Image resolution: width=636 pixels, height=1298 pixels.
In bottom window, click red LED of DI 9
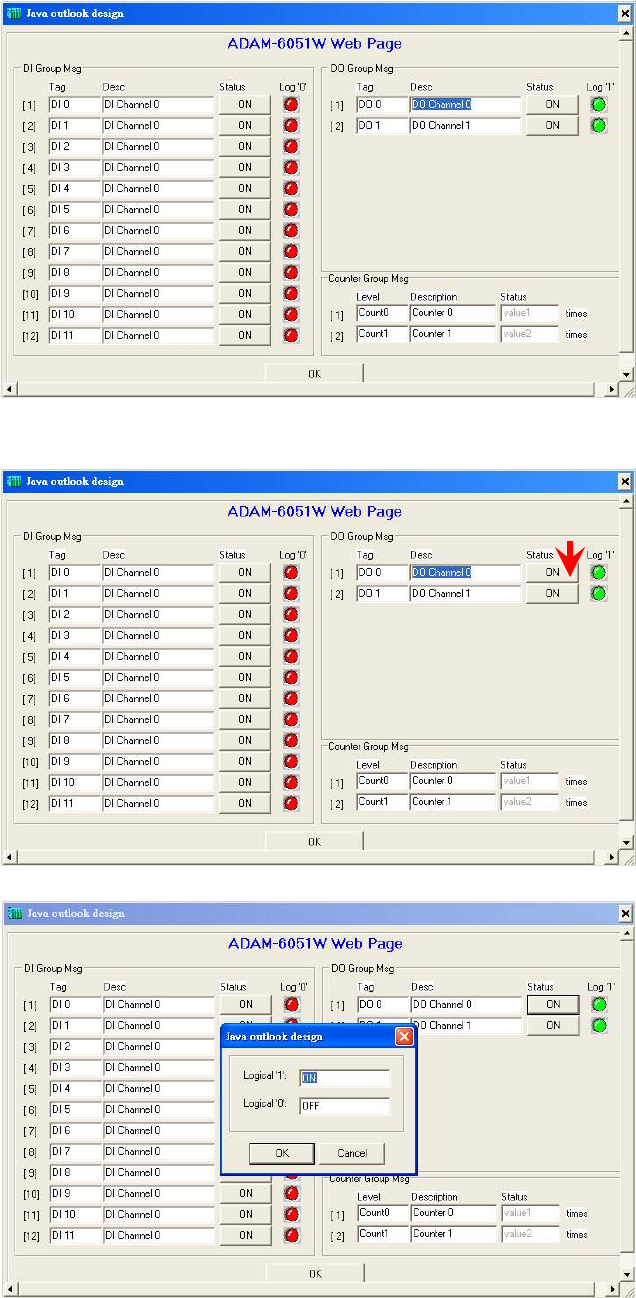point(291,1193)
